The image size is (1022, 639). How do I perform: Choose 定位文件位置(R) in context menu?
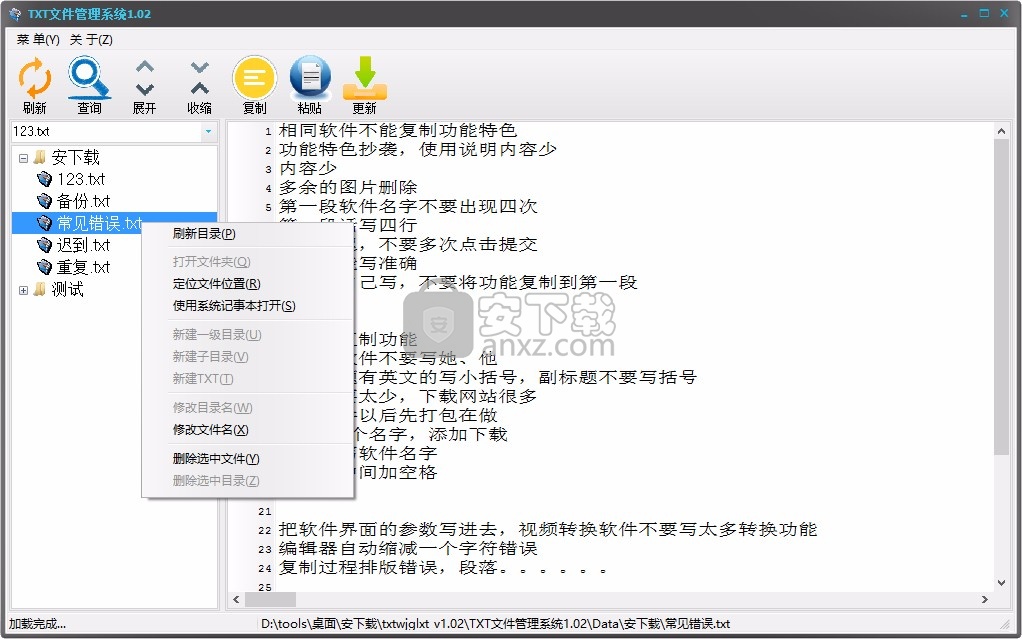point(248,284)
